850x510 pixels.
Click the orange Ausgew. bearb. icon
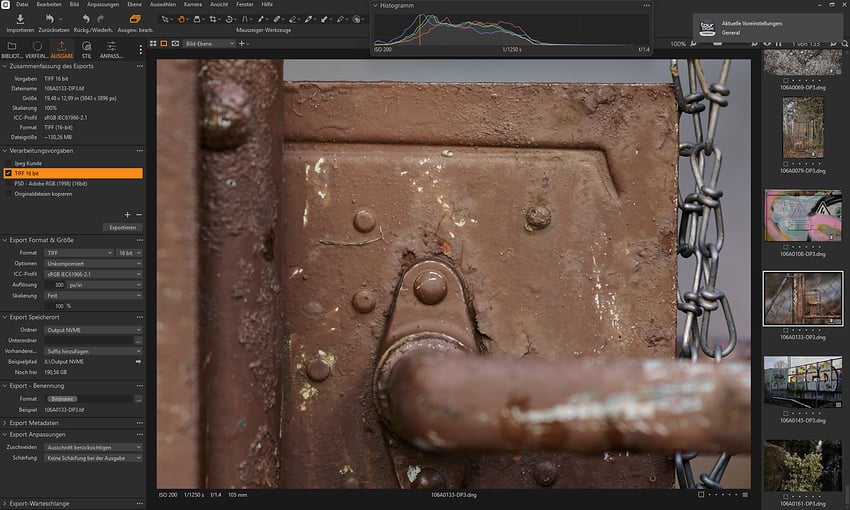[x=134, y=19]
